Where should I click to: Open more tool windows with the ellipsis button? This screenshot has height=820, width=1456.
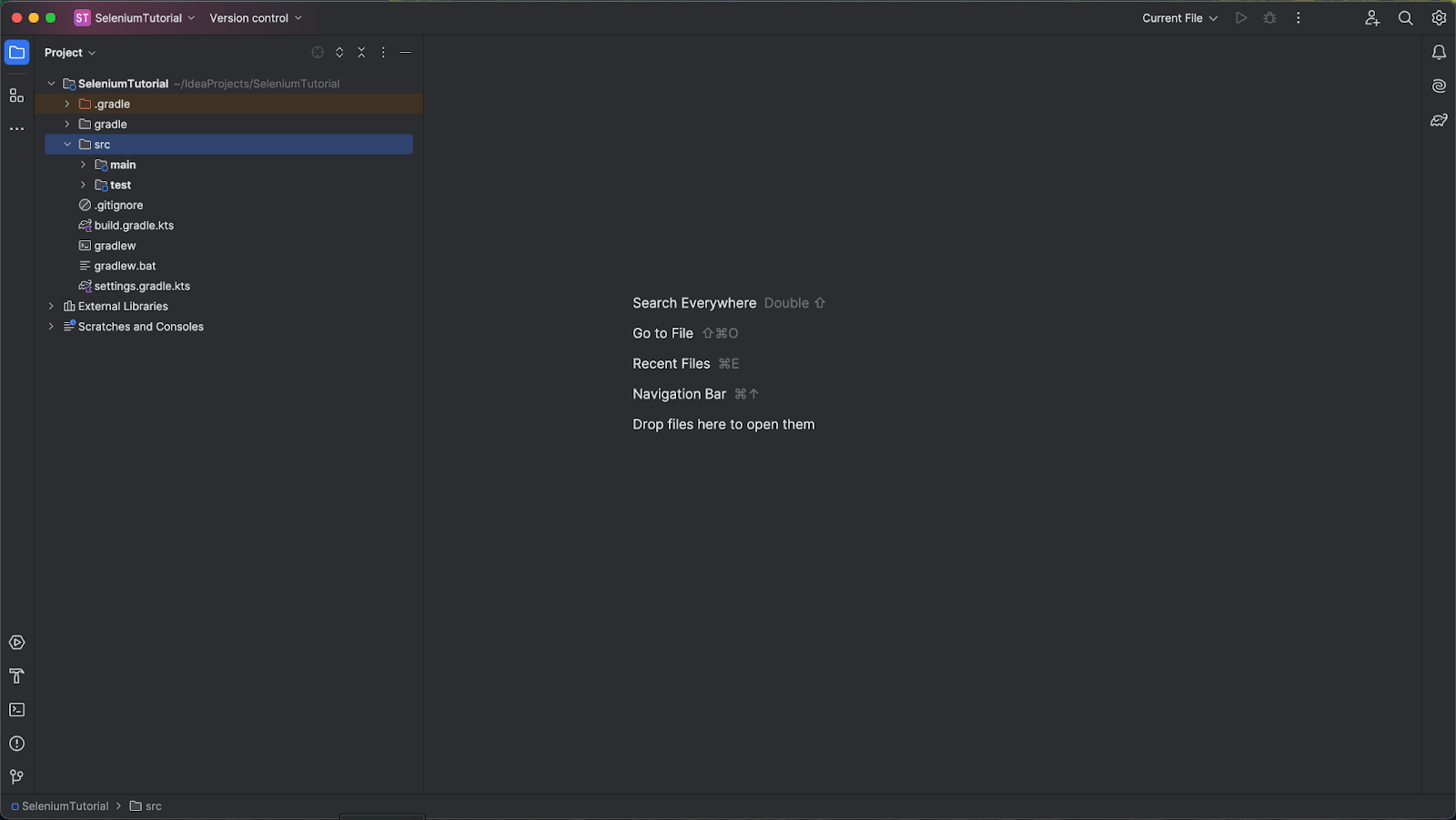click(16, 128)
